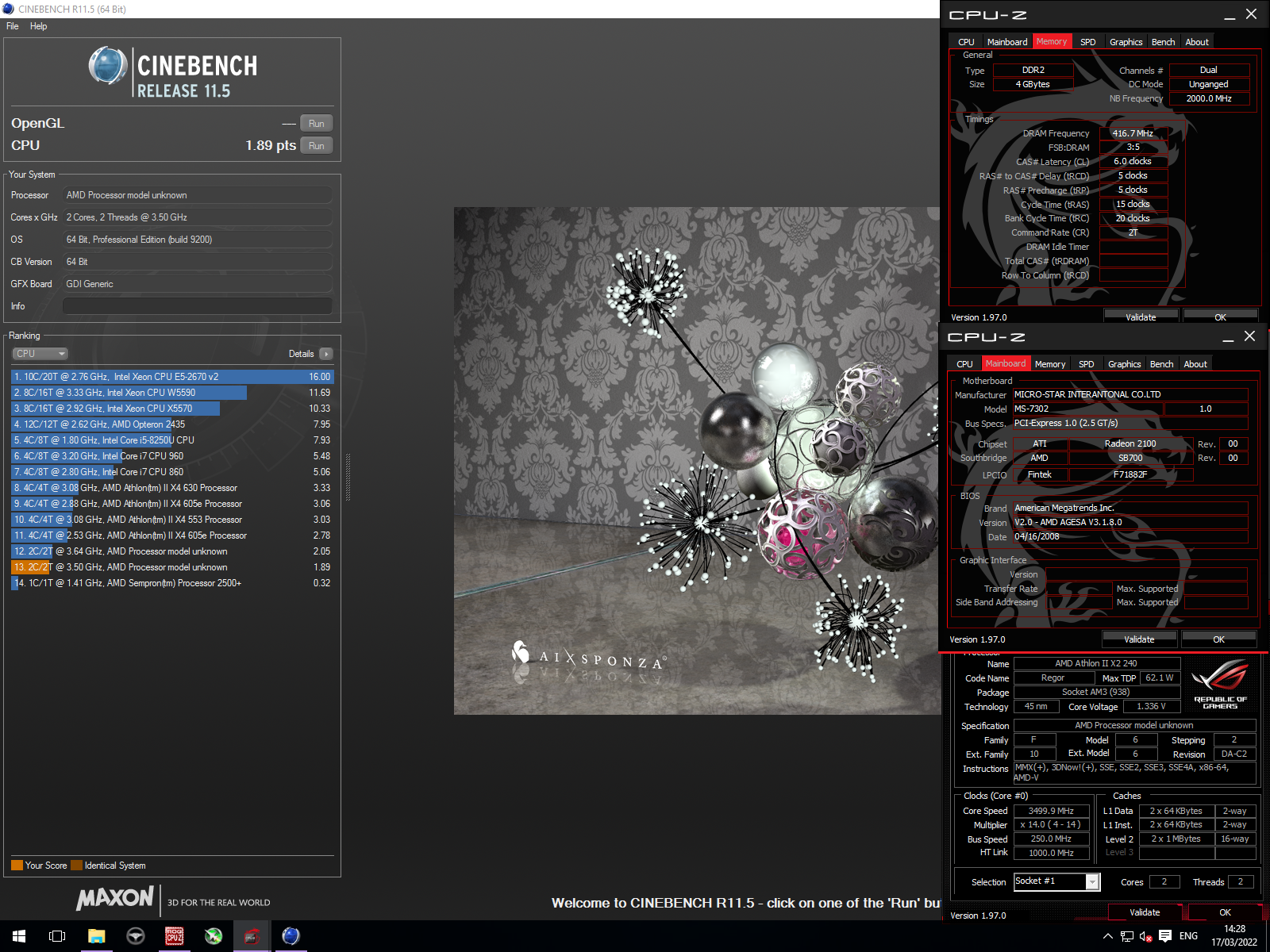1270x952 pixels.
Task: Select SPD tab in middle CPU-Z window
Action: (x=1087, y=364)
